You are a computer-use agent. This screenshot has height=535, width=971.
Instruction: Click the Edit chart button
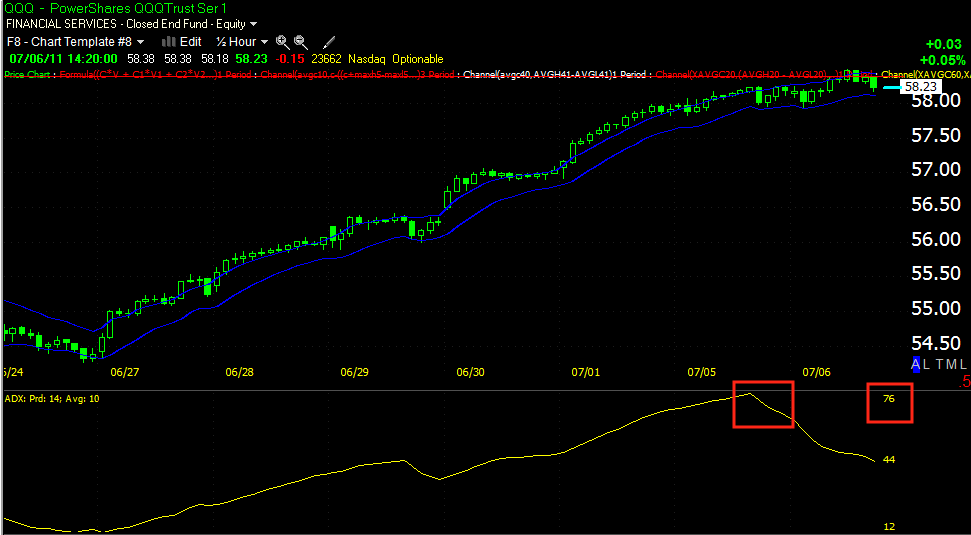coord(191,41)
